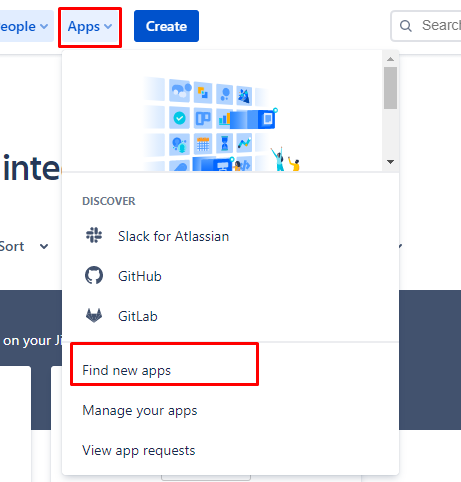Select GitLab from Discover list
This screenshot has width=461, height=482.
point(138,316)
